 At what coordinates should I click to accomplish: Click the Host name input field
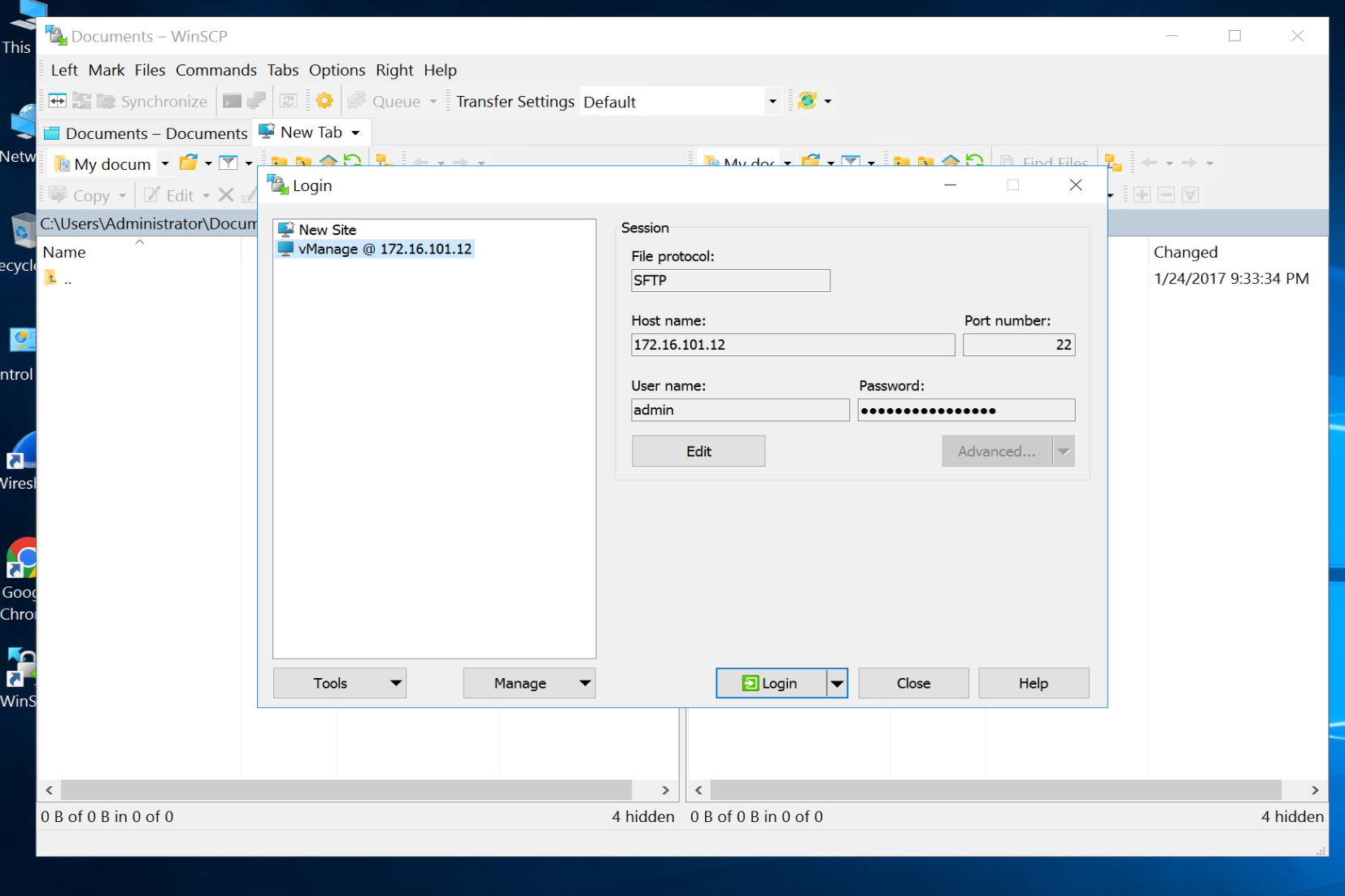pyautogui.click(x=792, y=345)
